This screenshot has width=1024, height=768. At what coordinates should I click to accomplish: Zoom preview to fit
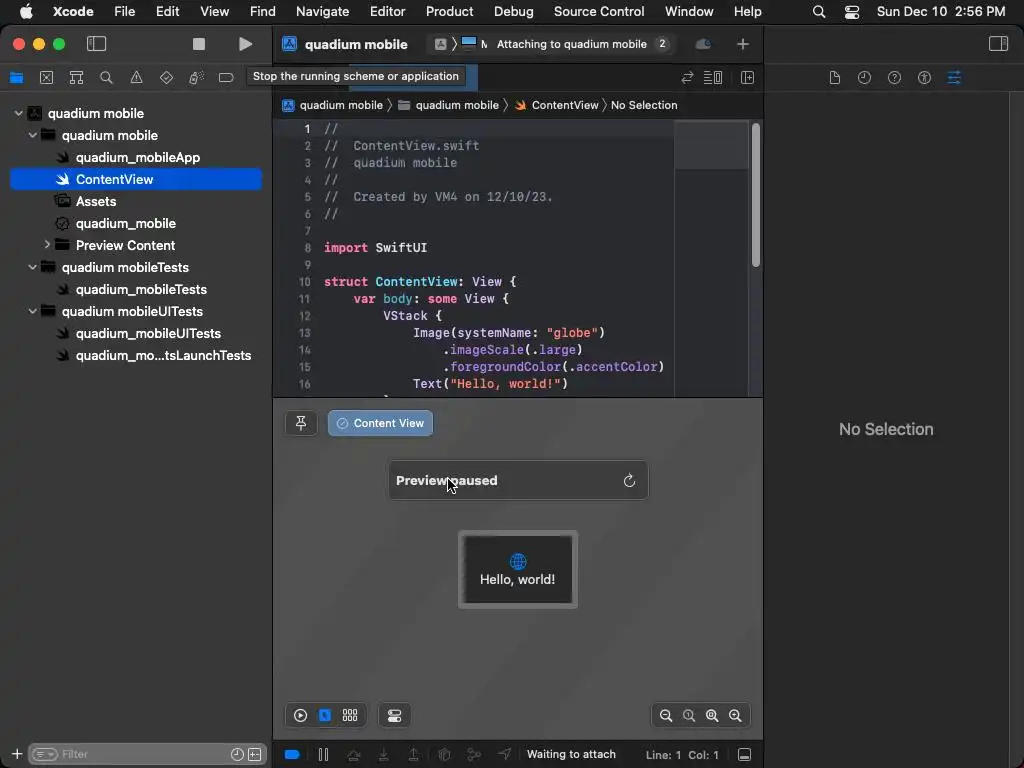712,716
